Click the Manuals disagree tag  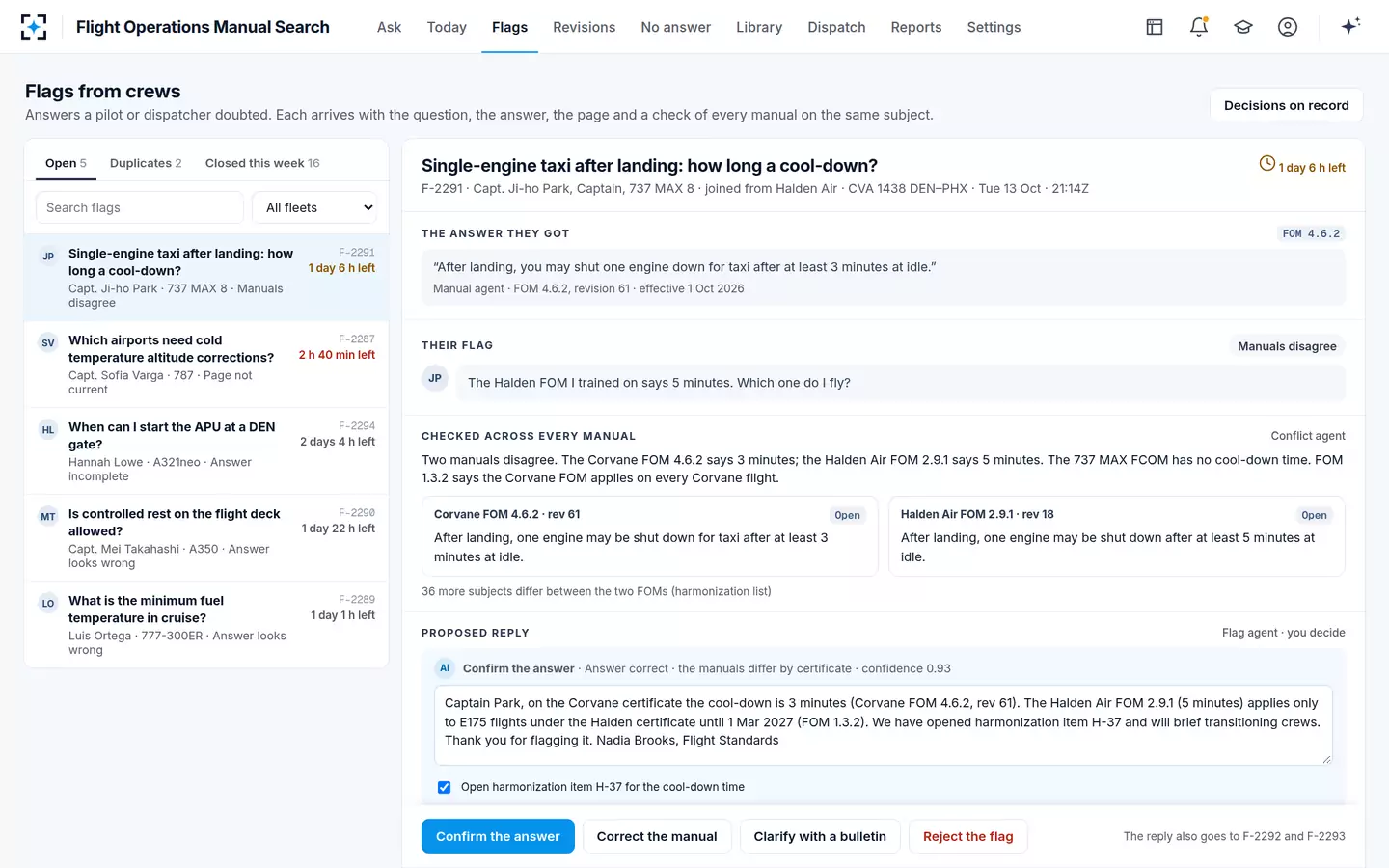click(x=1287, y=346)
